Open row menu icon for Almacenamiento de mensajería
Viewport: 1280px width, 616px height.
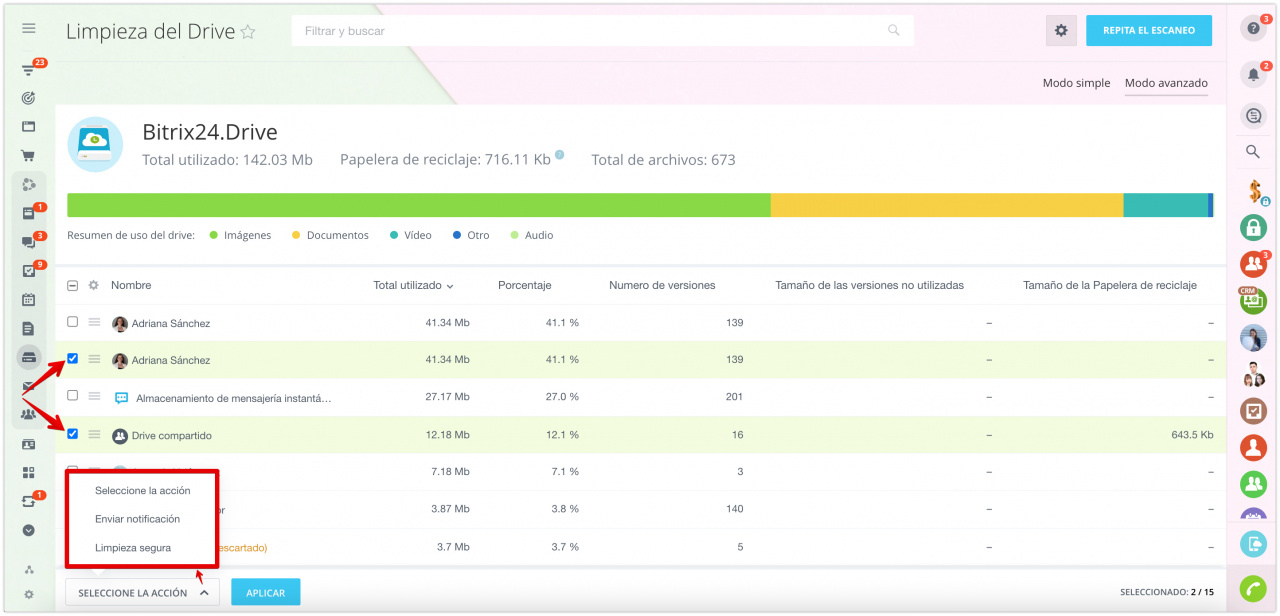tap(94, 397)
